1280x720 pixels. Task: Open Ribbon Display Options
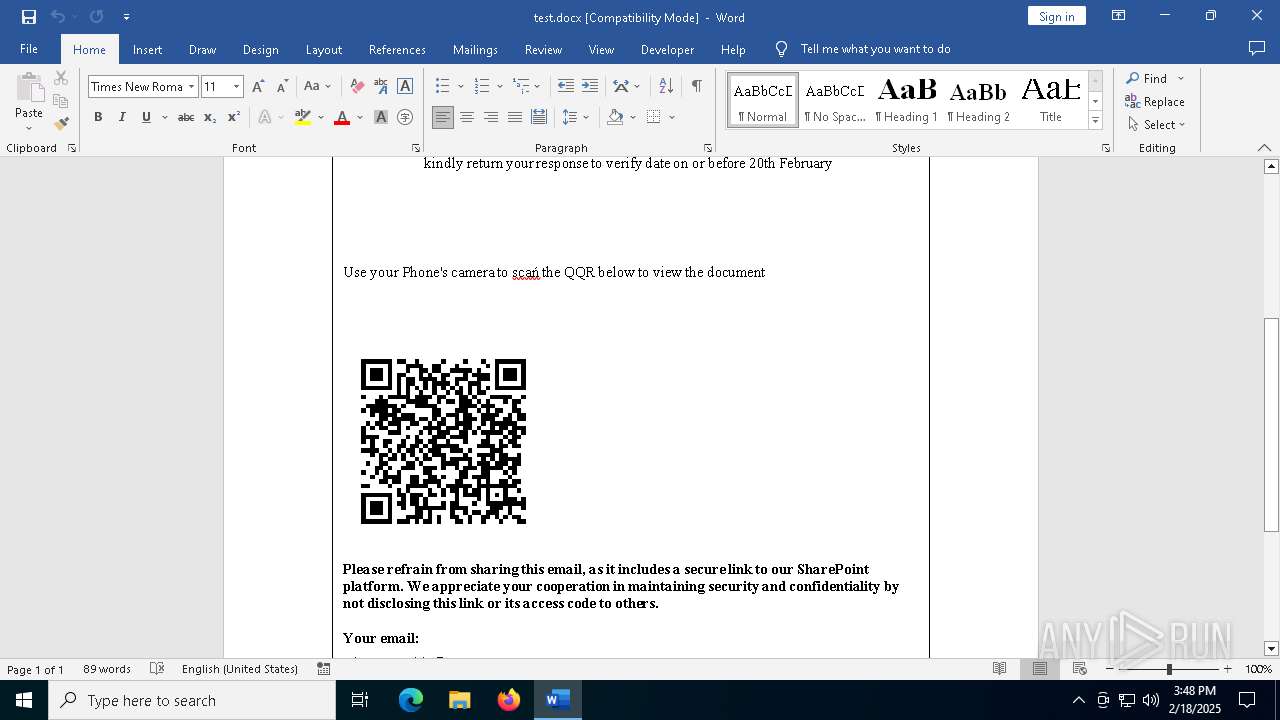[1119, 16]
